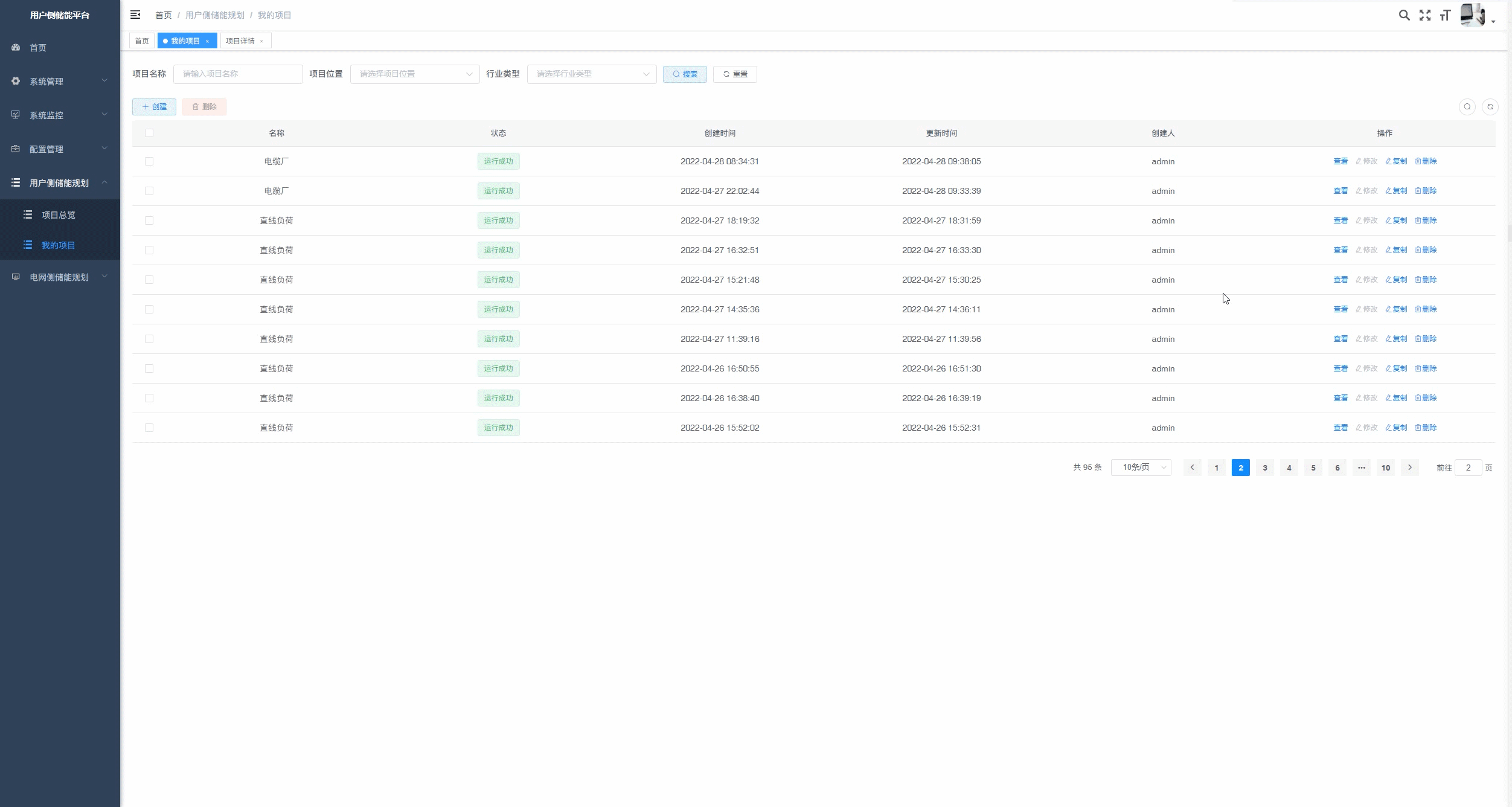This screenshot has width=1512, height=807.
Task: Close the 项目详情 tab with its x icon
Action: coord(261,41)
